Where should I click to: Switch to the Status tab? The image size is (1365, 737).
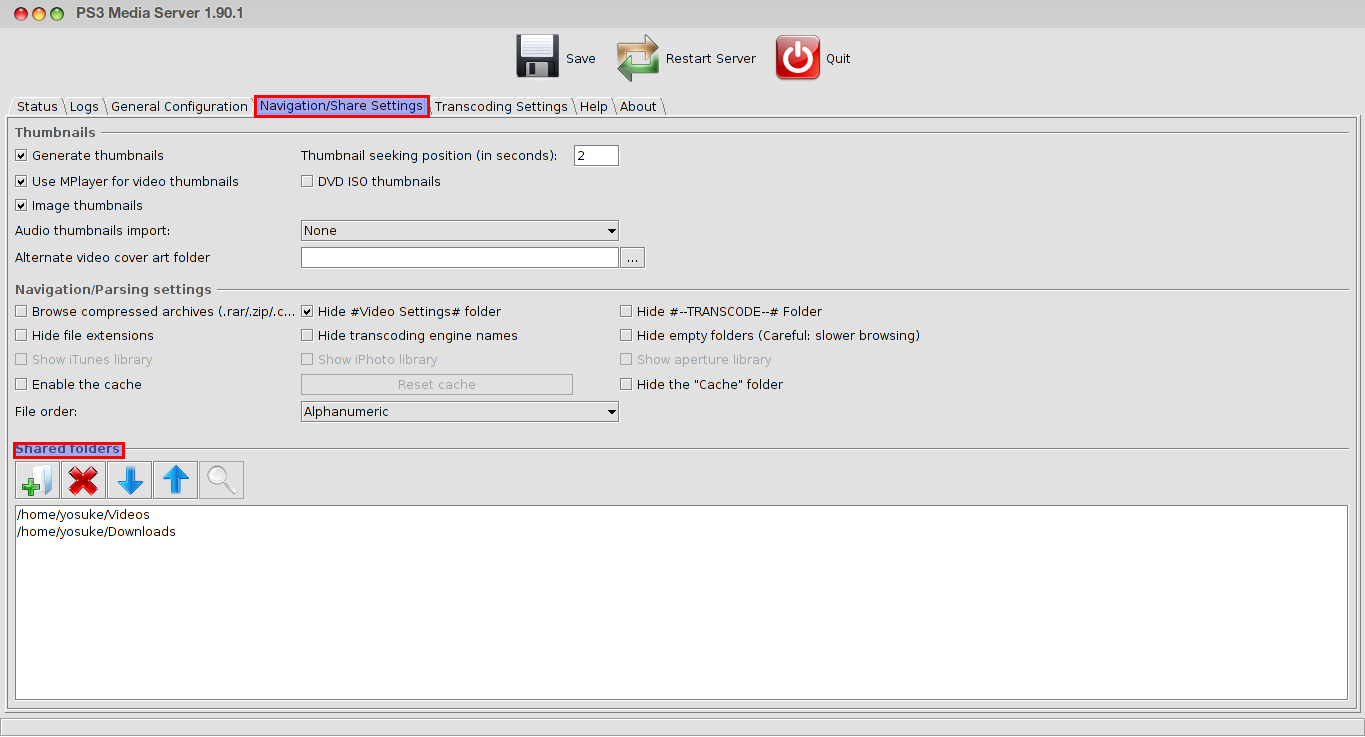click(x=37, y=106)
